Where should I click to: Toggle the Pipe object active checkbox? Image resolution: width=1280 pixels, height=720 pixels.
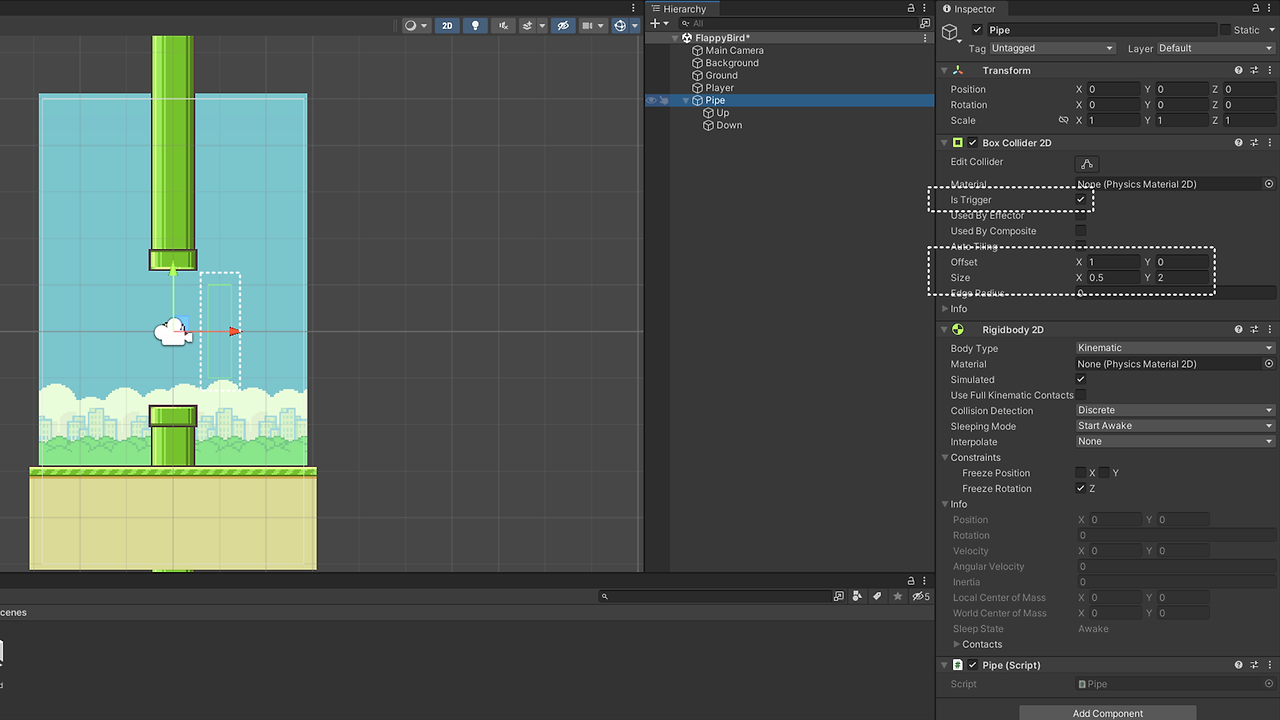pos(977,30)
